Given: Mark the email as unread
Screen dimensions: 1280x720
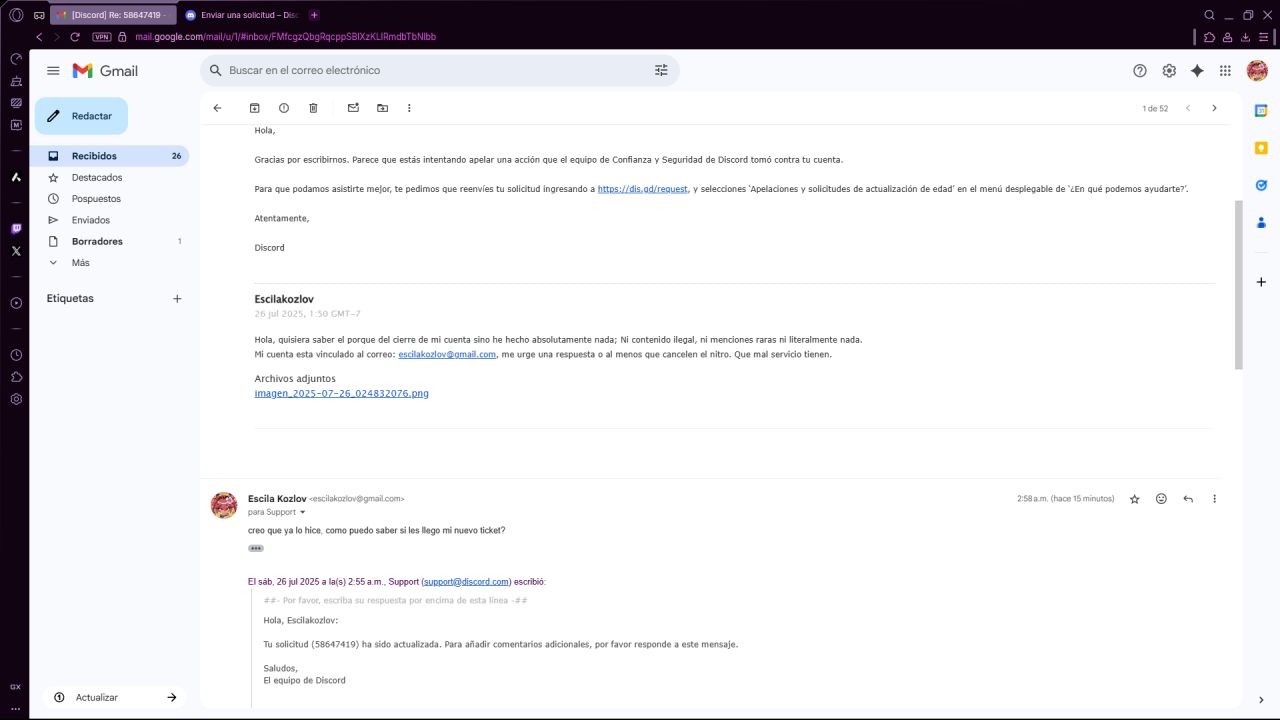Looking at the screenshot, I should pos(353,108).
